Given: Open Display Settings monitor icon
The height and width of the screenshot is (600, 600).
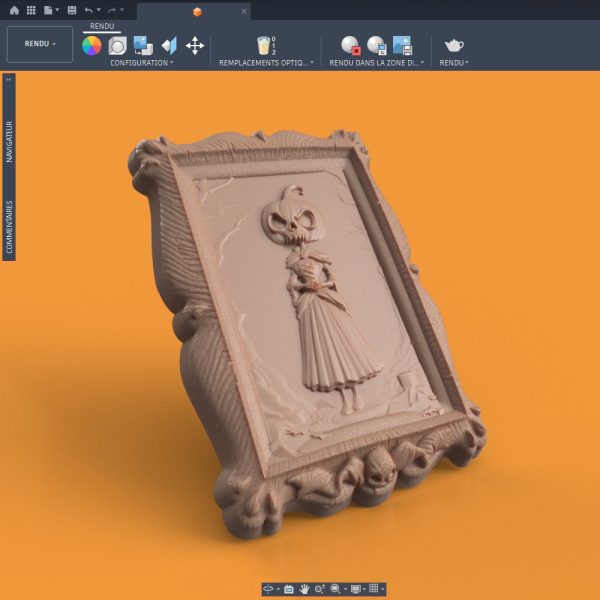Looking at the screenshot, I should [x=356, y=589].
